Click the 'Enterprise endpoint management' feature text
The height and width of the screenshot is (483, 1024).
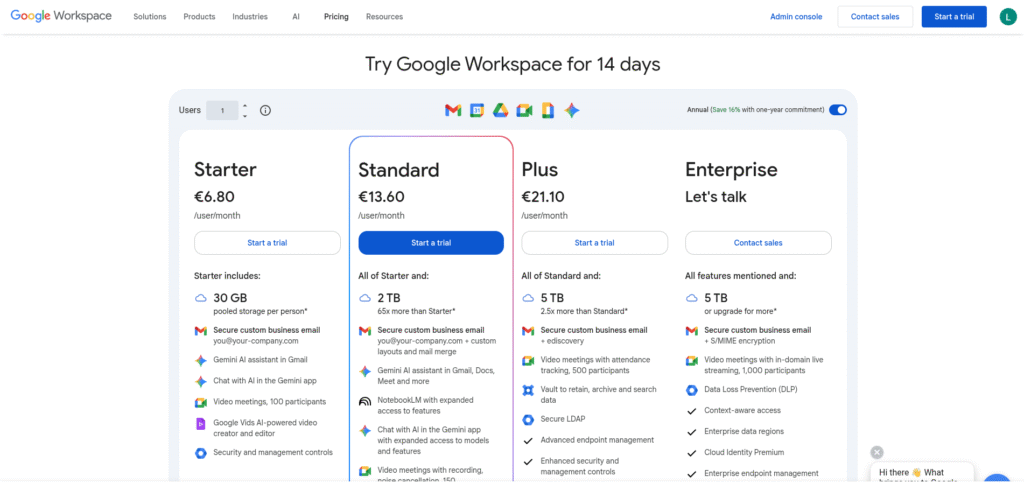click(x=761, y=473)
